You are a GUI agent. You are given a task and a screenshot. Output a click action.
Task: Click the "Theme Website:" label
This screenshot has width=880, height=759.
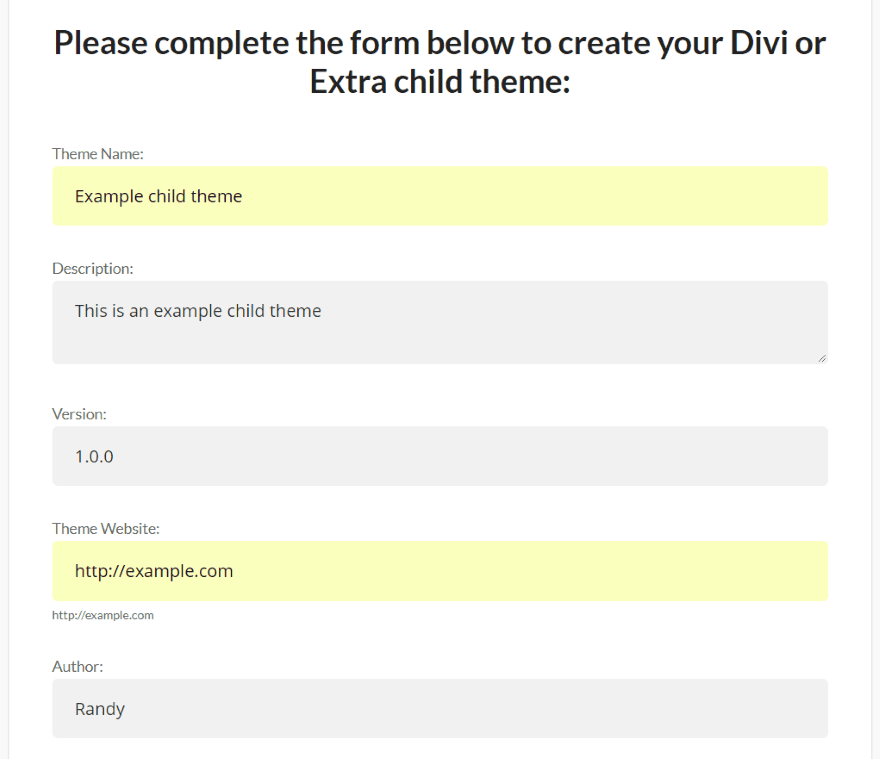[106, 529]
